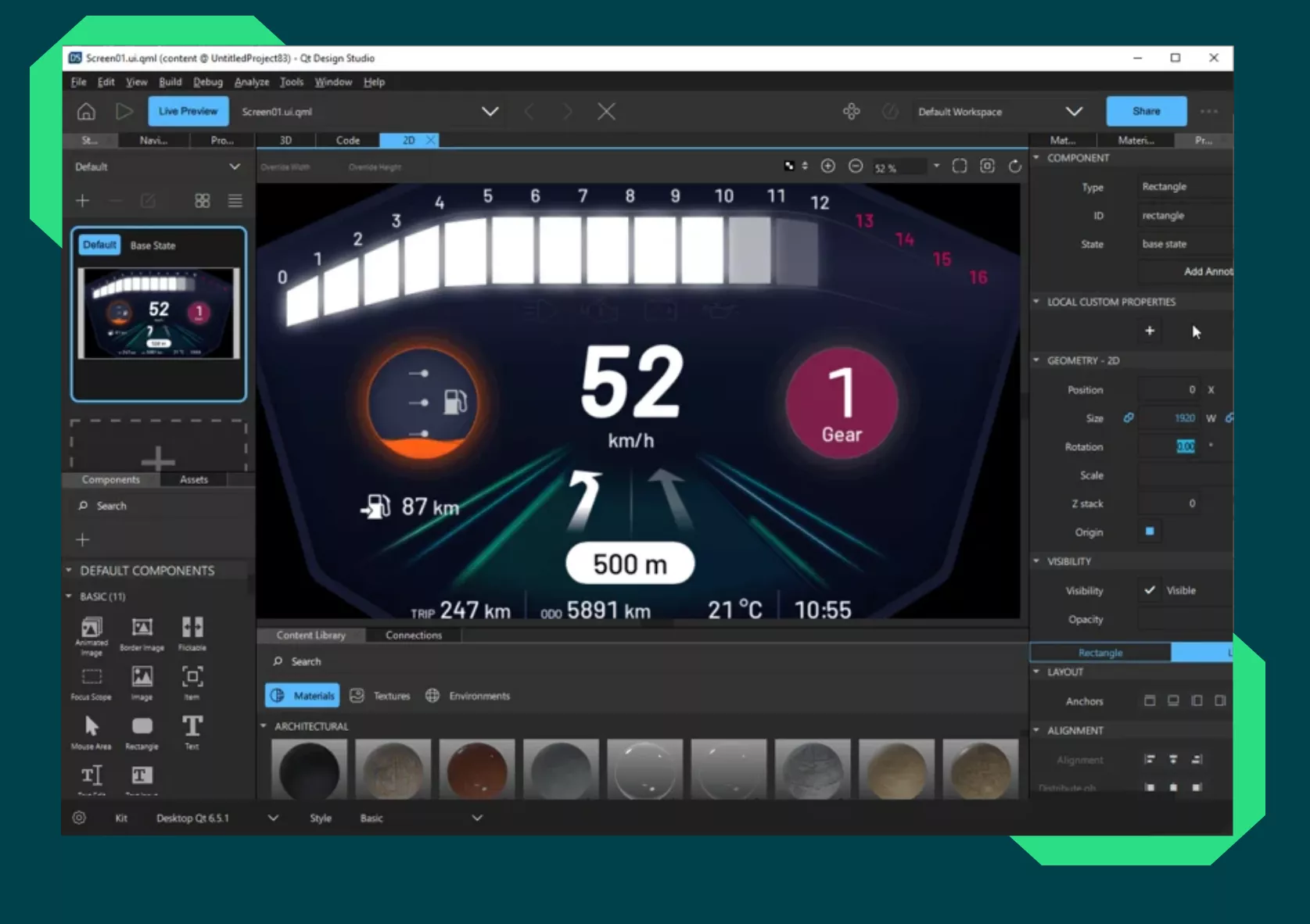Viewport: 1310px width, 924px height.
Task: Collapse the COMPONENT section
Action: (x=1036, y=158)
